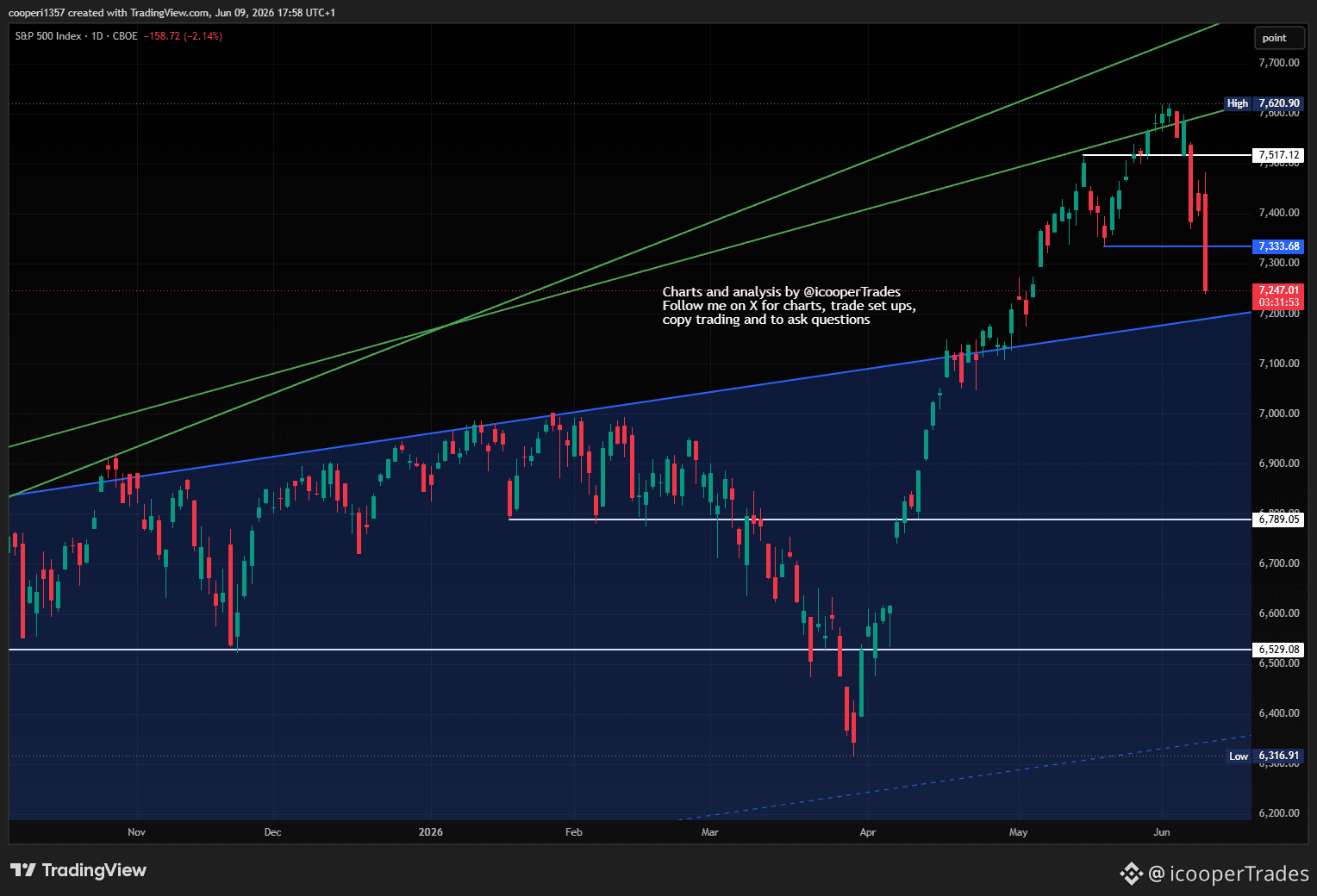Click the 'Jun' label on the time axis
The image size is (1317, 896).
tap(1162, 832)
